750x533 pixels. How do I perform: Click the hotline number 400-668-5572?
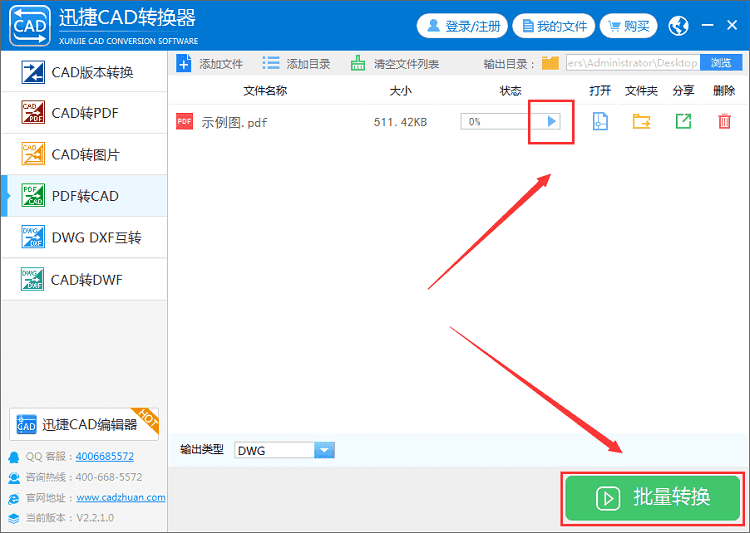109,477
